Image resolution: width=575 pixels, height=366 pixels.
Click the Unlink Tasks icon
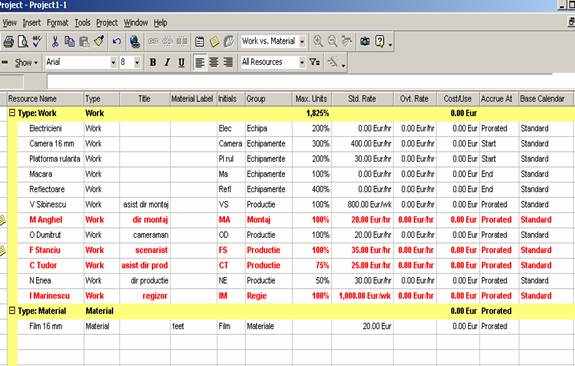coord(167,41)
